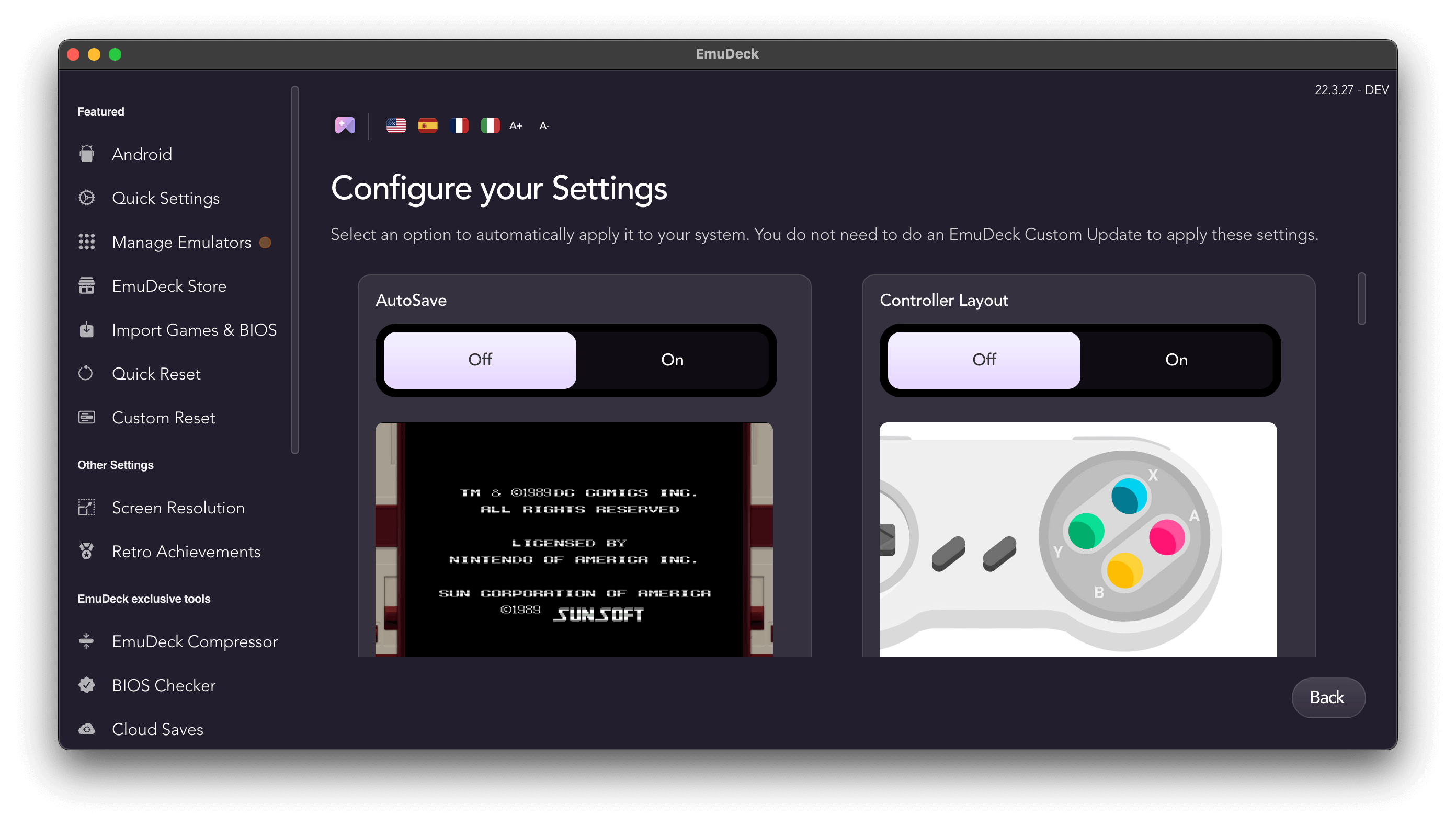Viewport: 1456px width, 827px height.
Task: Click the EmuDeck Store shop icon
Action: tap(86, 286)
